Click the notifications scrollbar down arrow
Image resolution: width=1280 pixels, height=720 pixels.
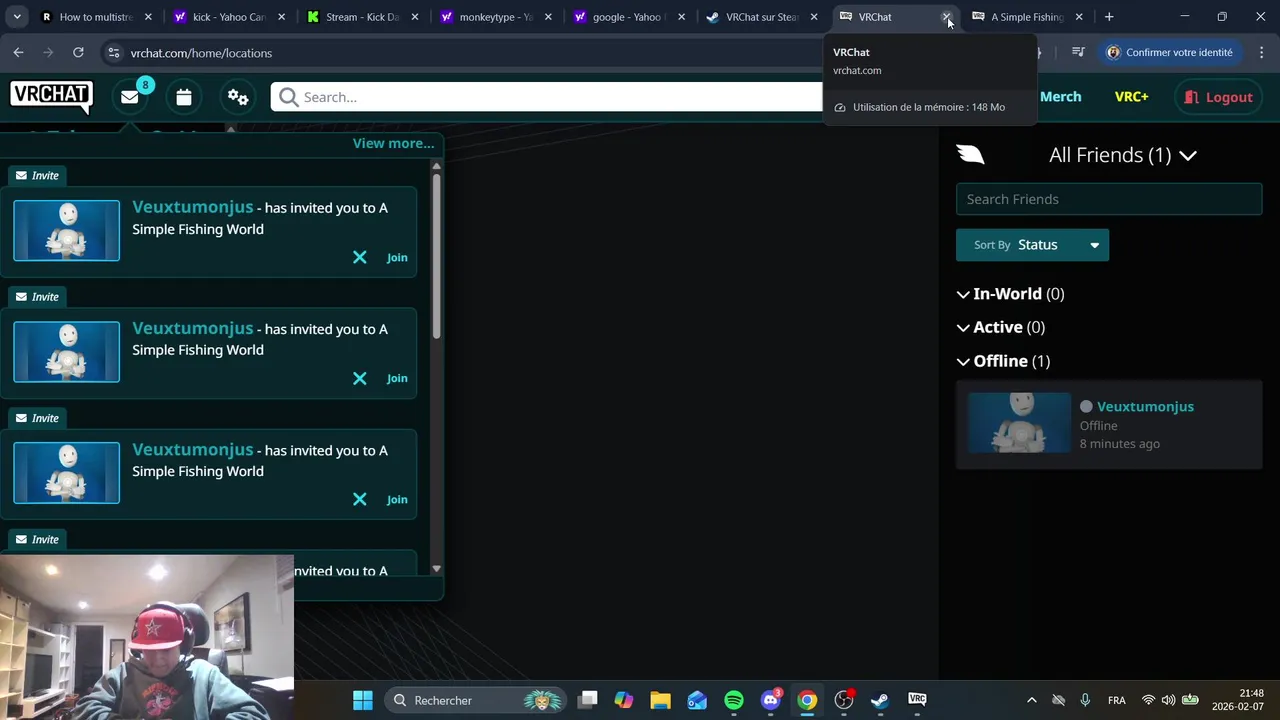pyautogui.click(x=436, y=568)
